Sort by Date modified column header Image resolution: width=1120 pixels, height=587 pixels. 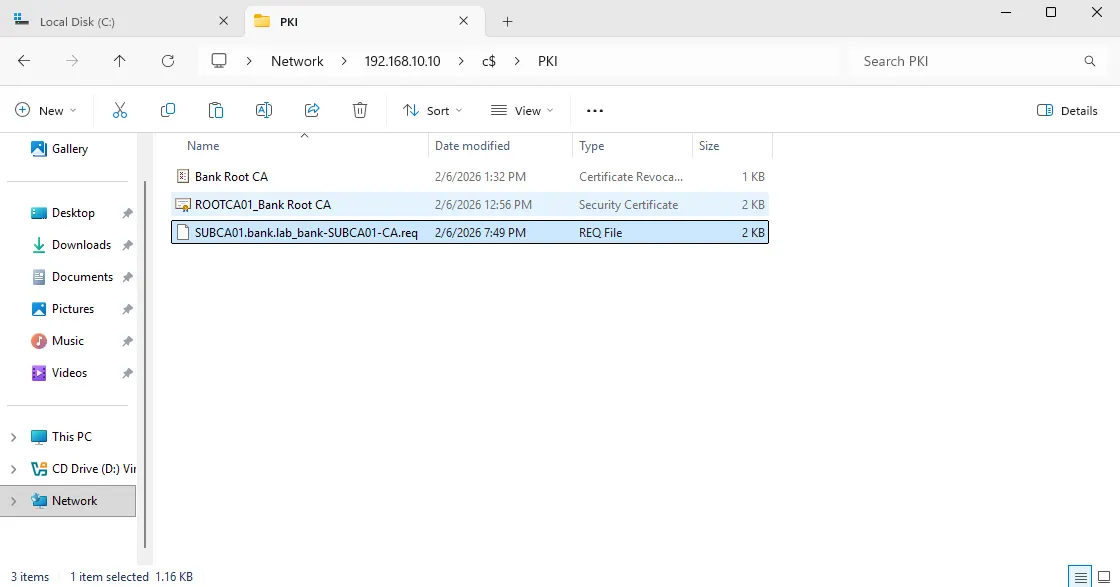coord(500,146)
